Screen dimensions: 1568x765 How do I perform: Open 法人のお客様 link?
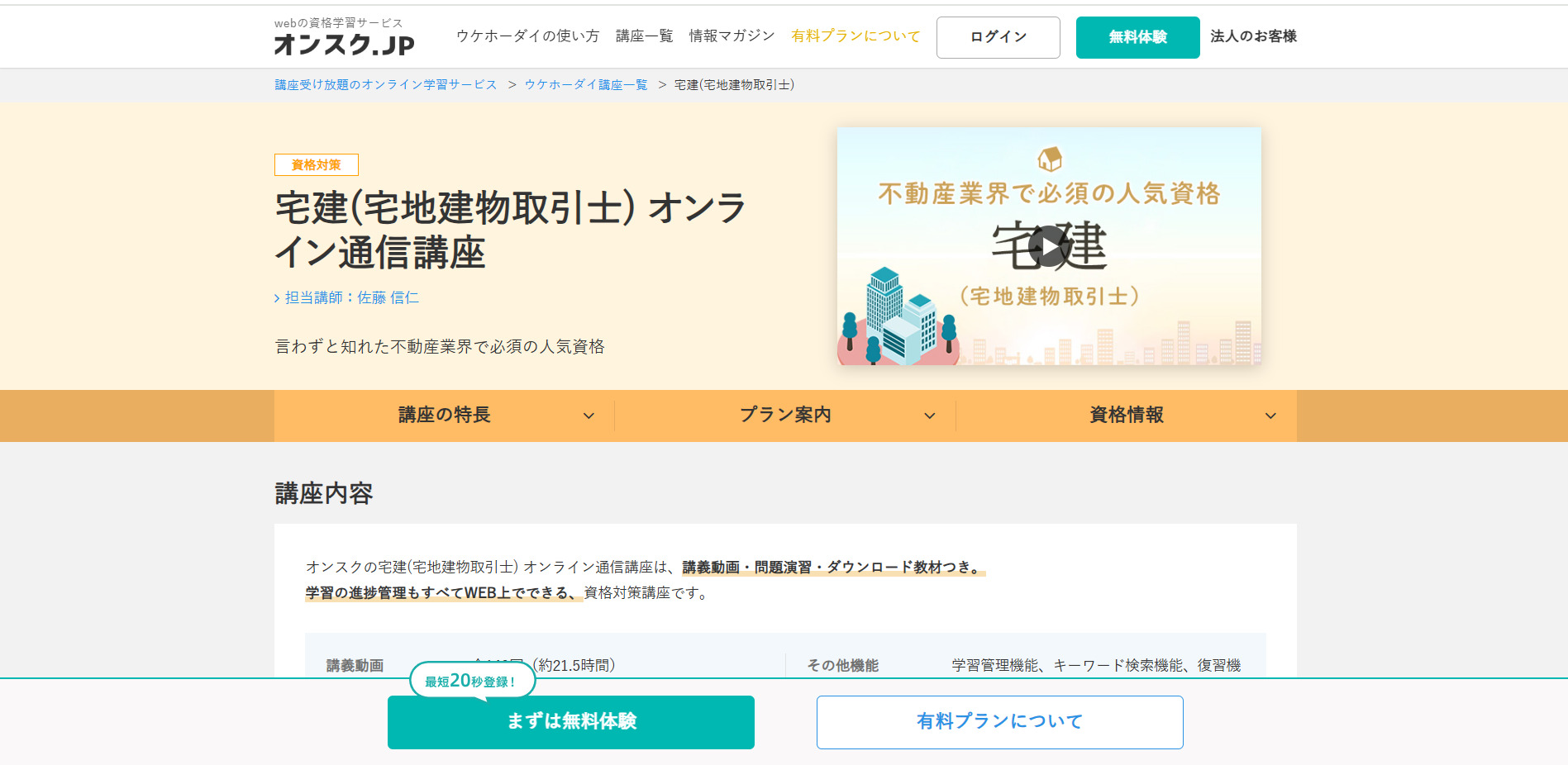tap(1253, 36)
